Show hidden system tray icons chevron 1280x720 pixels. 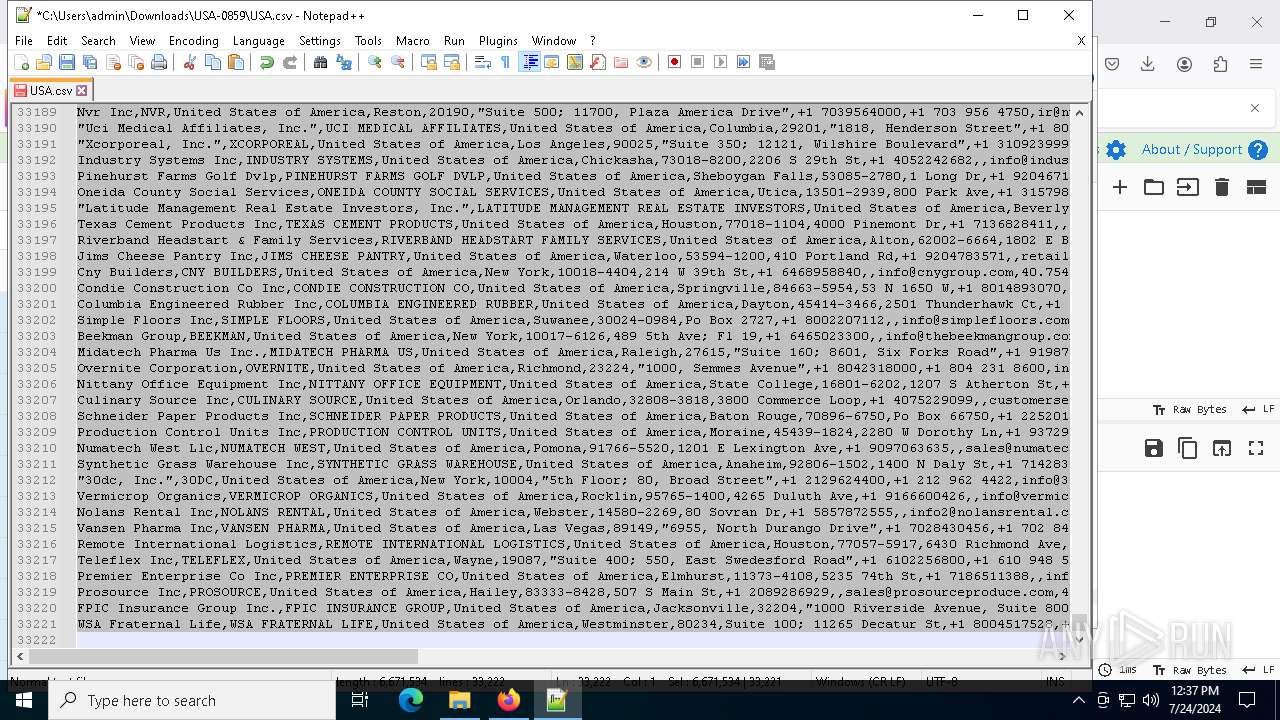coord(1078,700)
